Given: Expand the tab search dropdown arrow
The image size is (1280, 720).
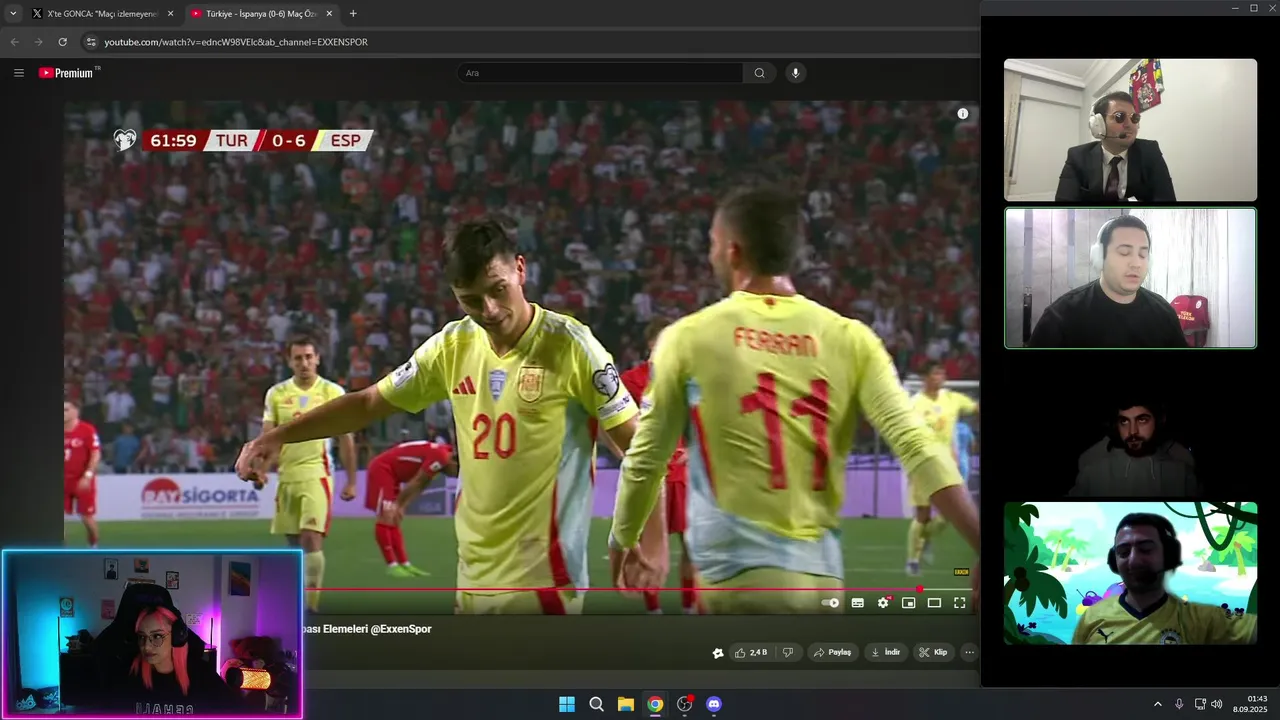Looking at the screenshot, I should (13, 14).
